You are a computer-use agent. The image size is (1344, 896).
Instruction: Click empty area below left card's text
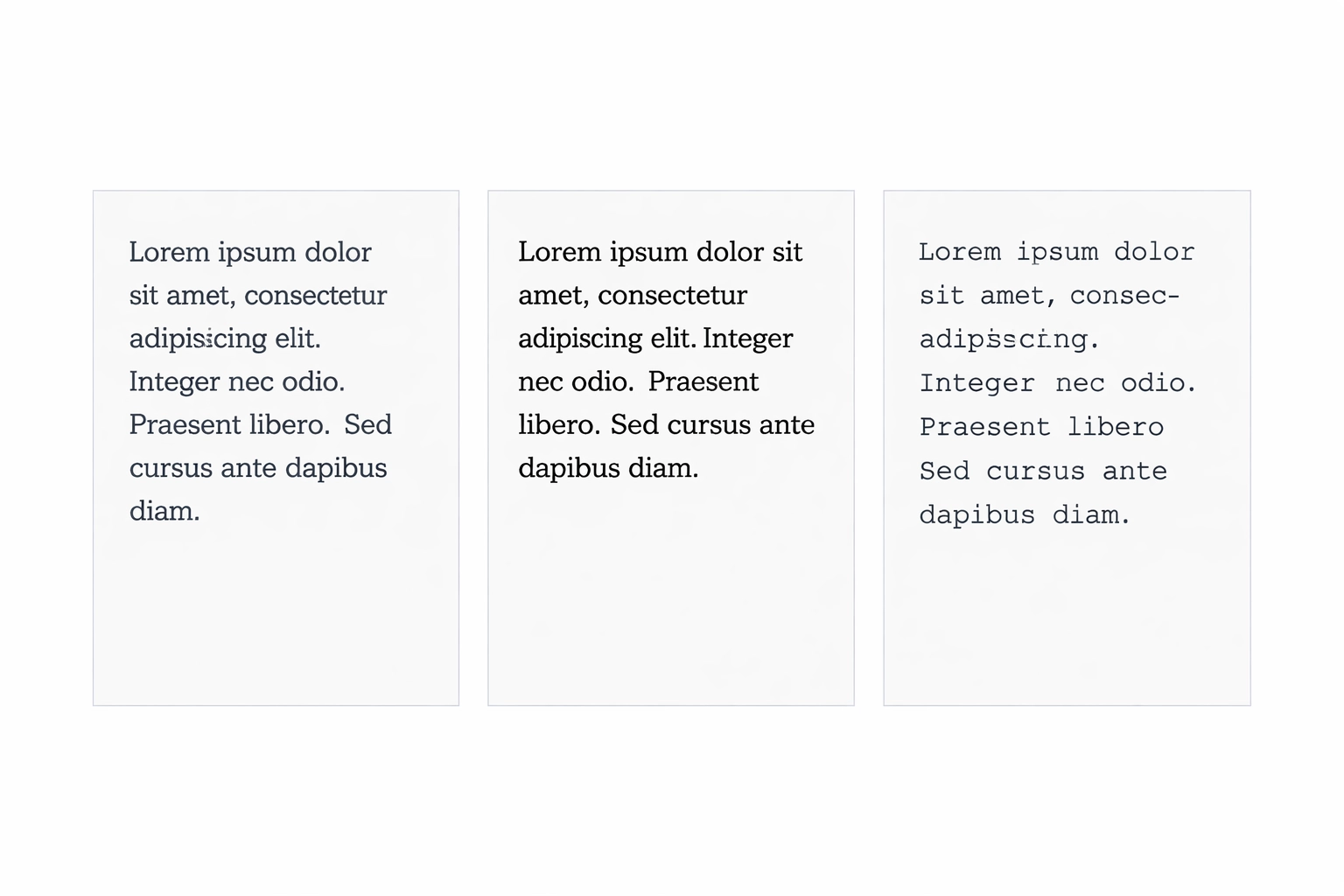point(276,612)
